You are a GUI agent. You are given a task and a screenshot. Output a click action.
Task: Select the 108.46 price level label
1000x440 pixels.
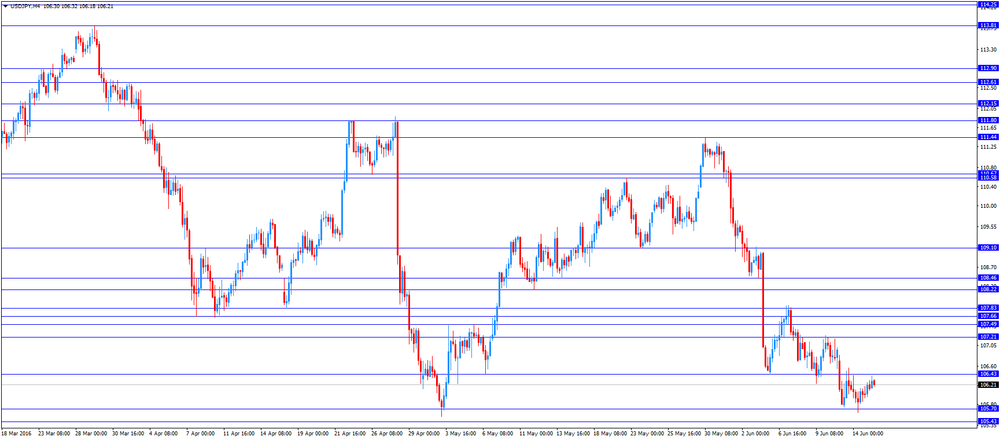(988, 278)
